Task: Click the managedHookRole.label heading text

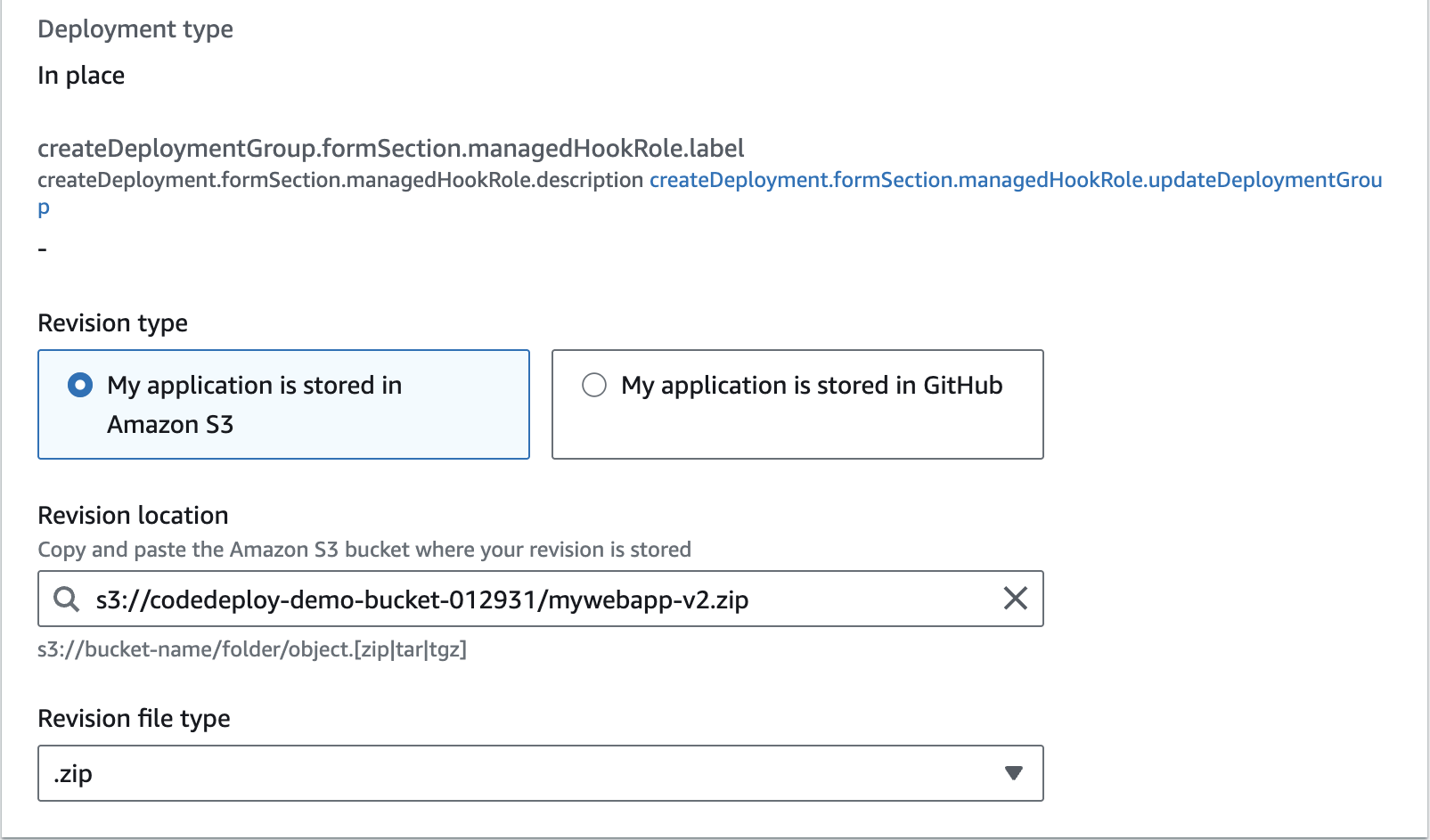Action: coord(390,148)
